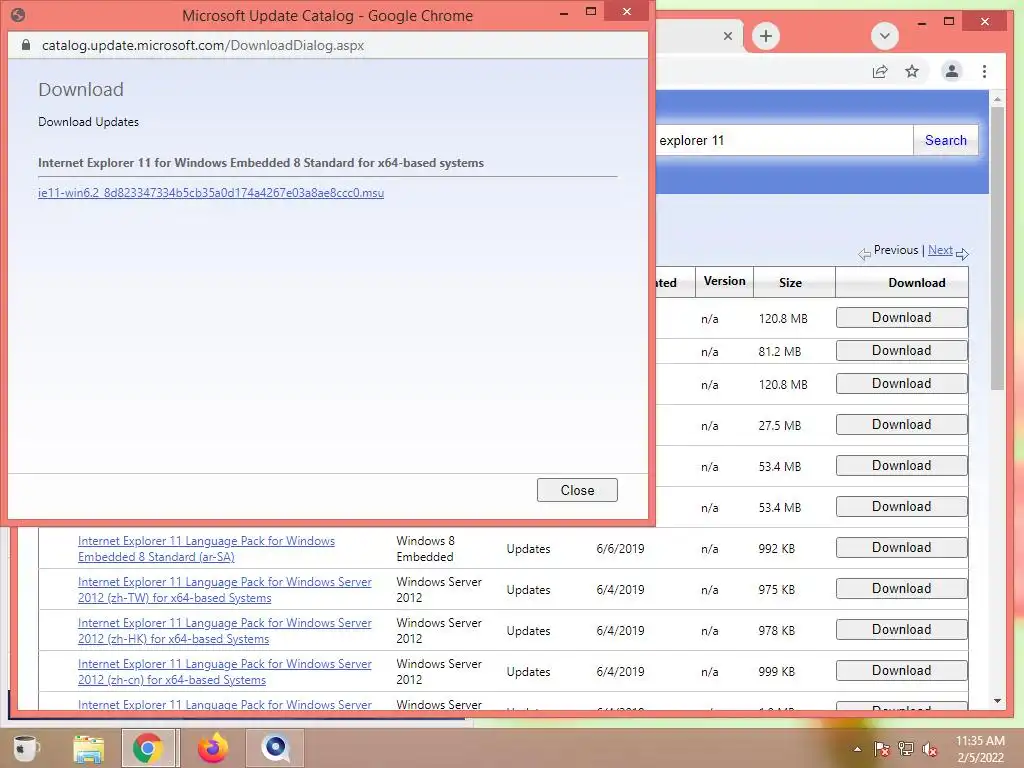
Task: Open File Explorer from the taskbar
Action: click(x=88, y=749)
